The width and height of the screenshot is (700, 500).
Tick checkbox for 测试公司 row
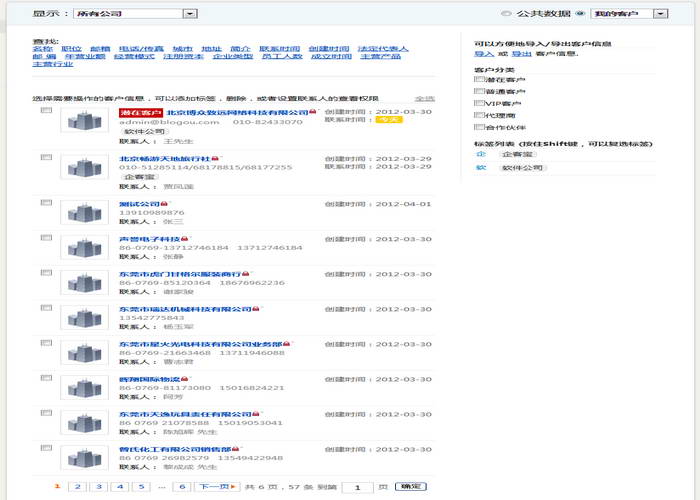coord(46,202)
